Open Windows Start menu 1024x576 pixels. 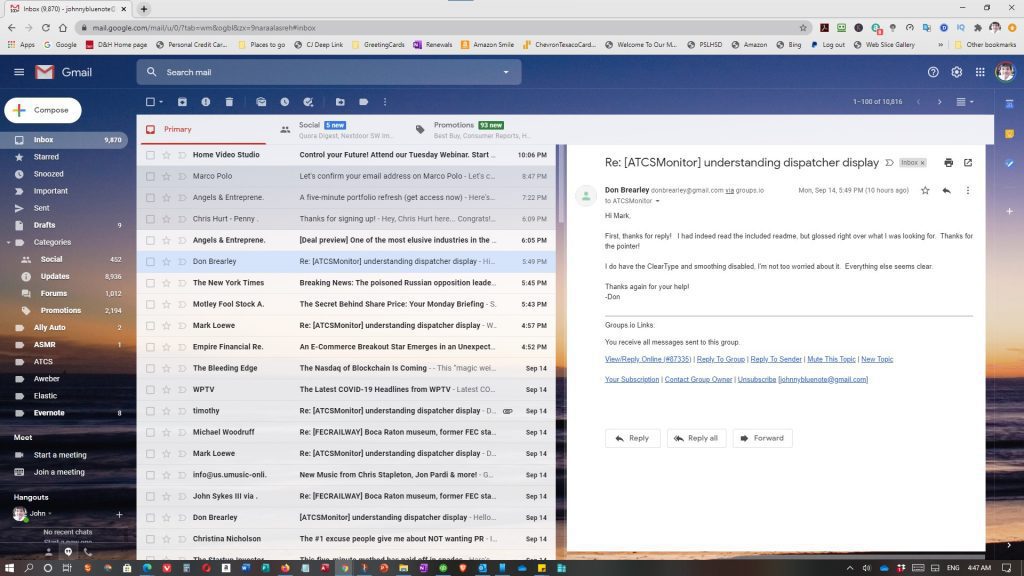coord(9,568)
